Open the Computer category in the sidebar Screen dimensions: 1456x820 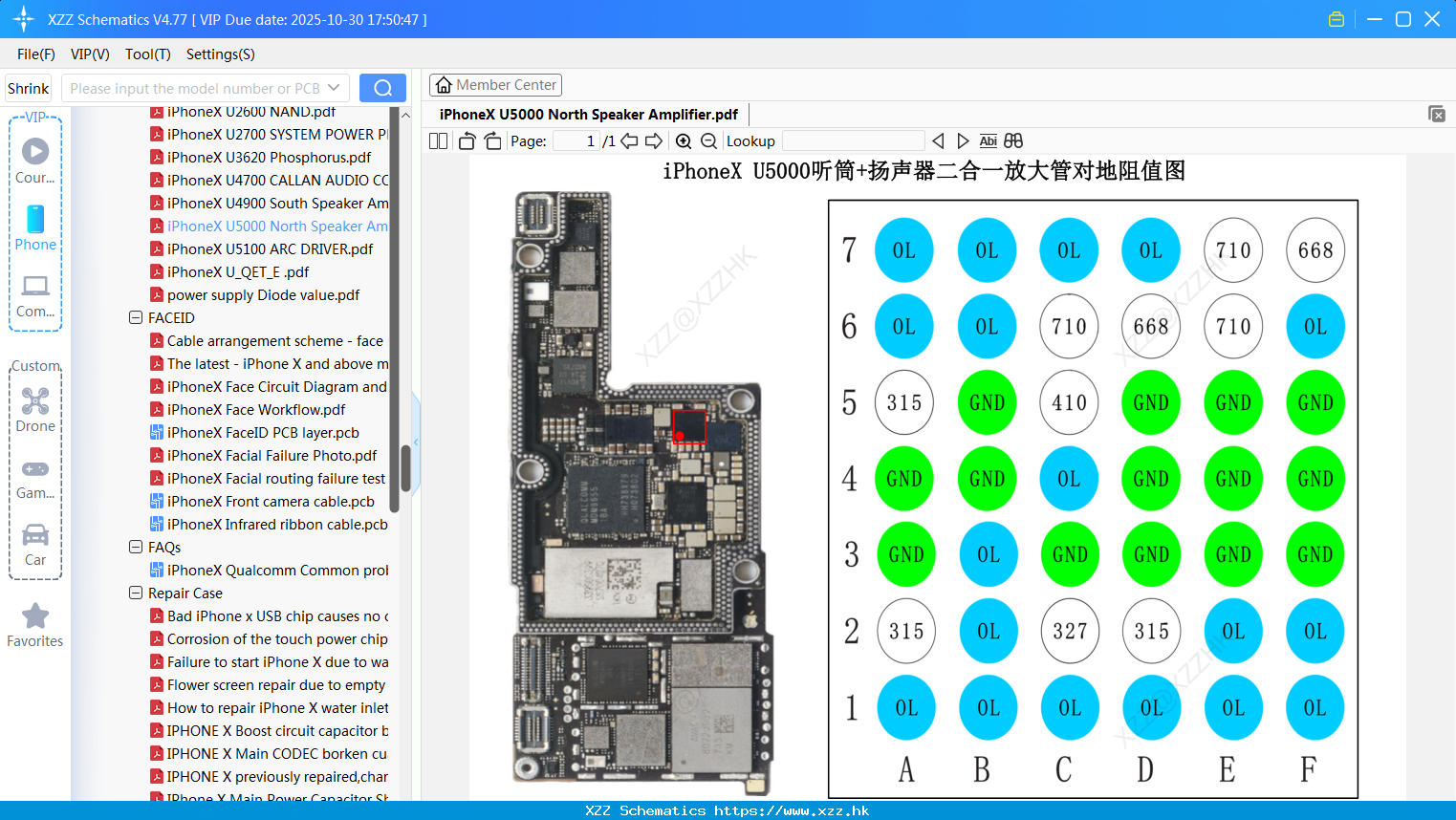coord(35,295)
